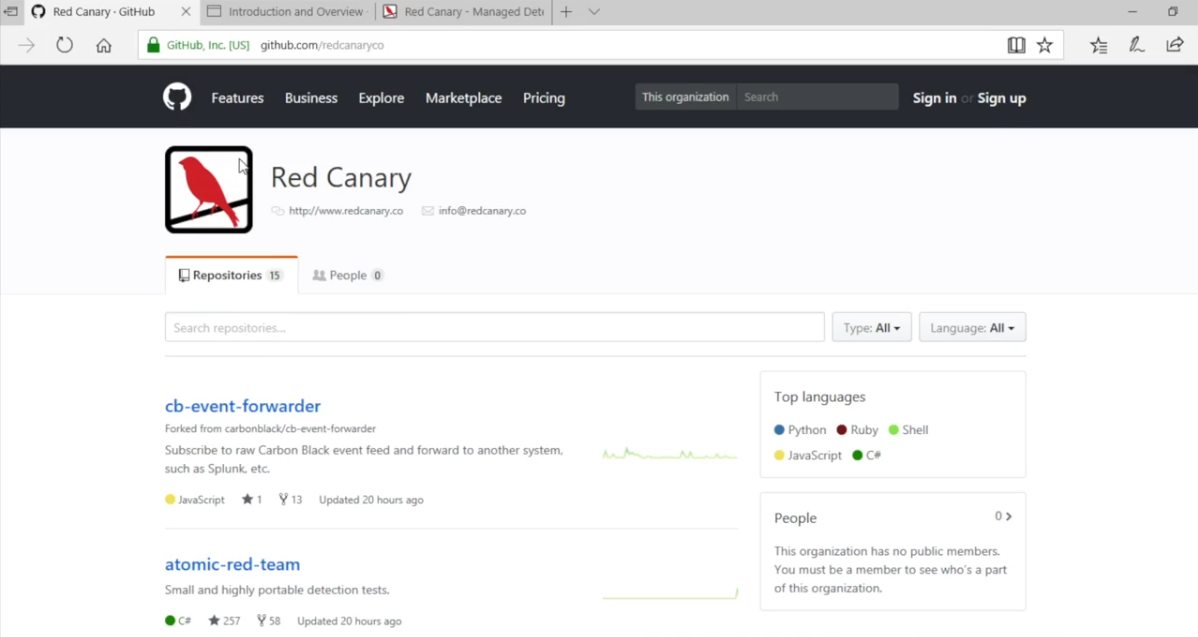Go to browser home page icon

(x=104, y=45)
